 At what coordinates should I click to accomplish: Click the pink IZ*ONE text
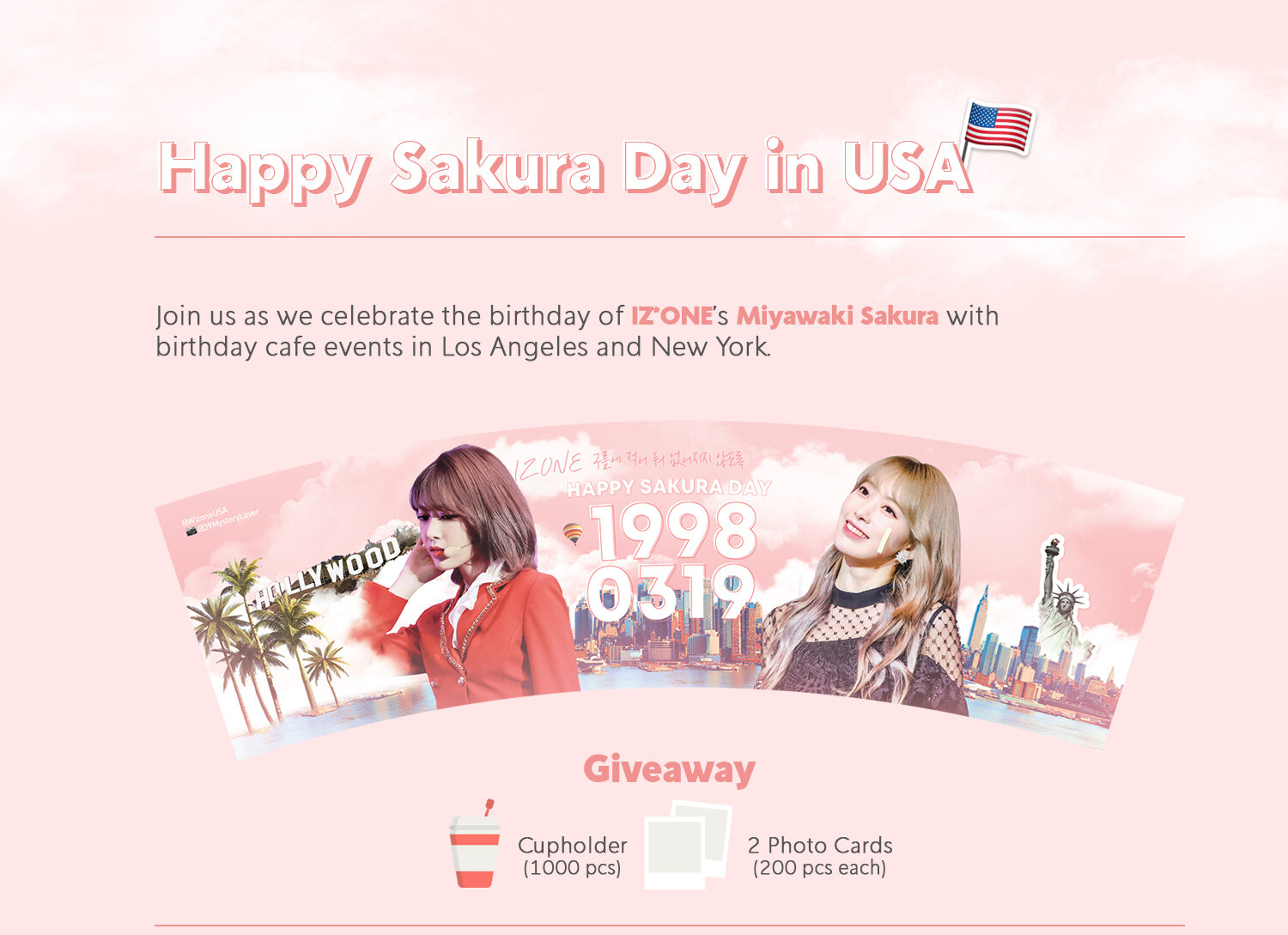tap(671, 316)
